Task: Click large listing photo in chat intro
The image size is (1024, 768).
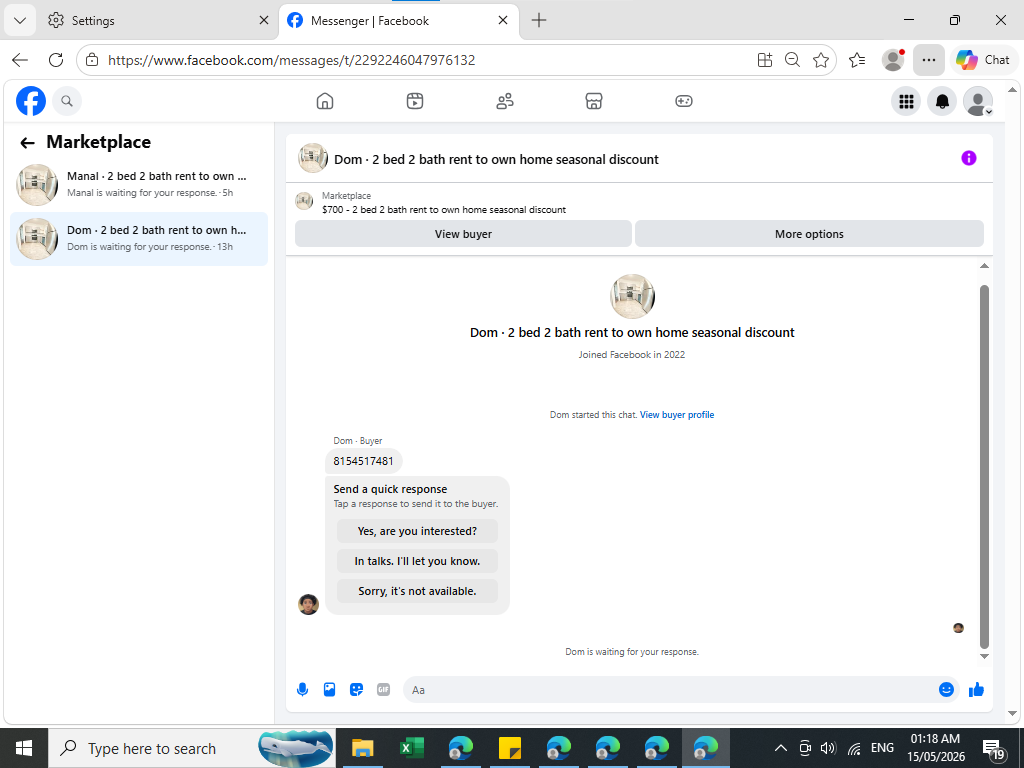Action: click(x=632, y=296)
